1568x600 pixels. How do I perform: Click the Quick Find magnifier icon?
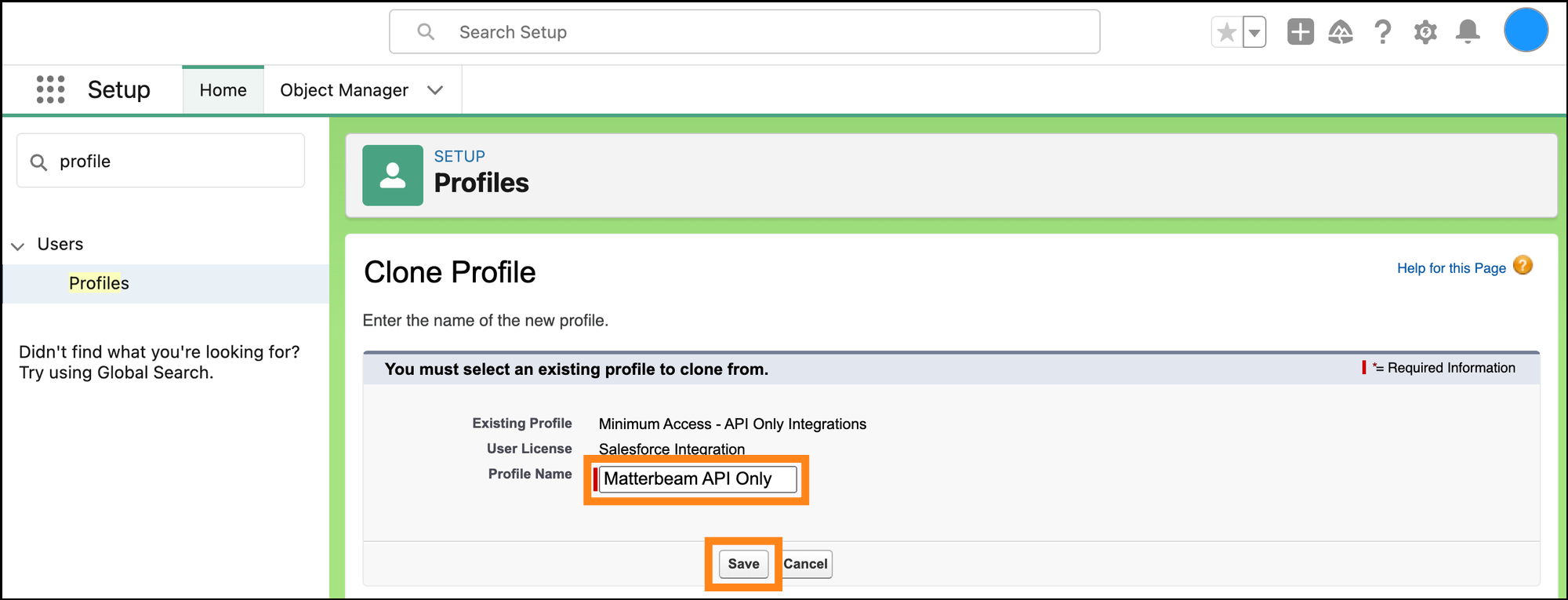pos(38,162)
